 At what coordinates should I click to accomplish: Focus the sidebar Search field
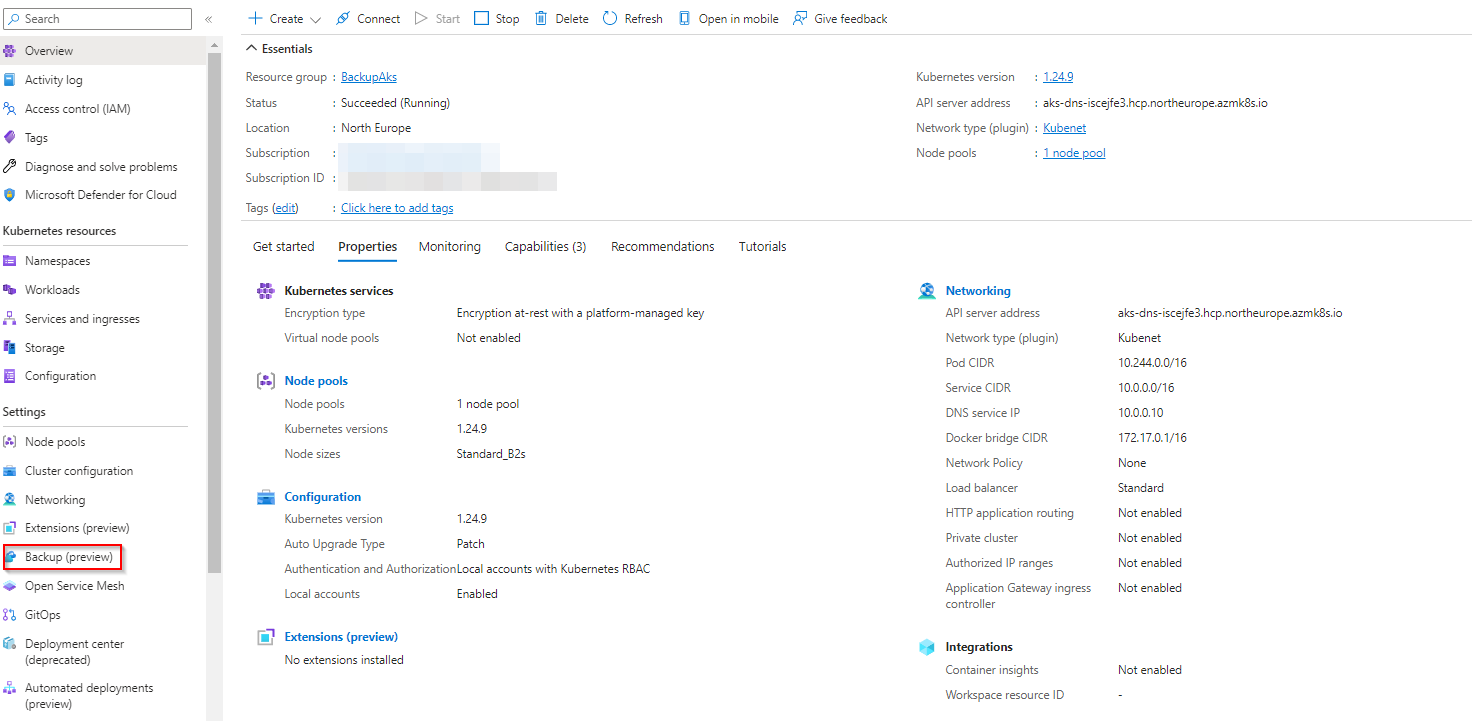pos(98,19)
